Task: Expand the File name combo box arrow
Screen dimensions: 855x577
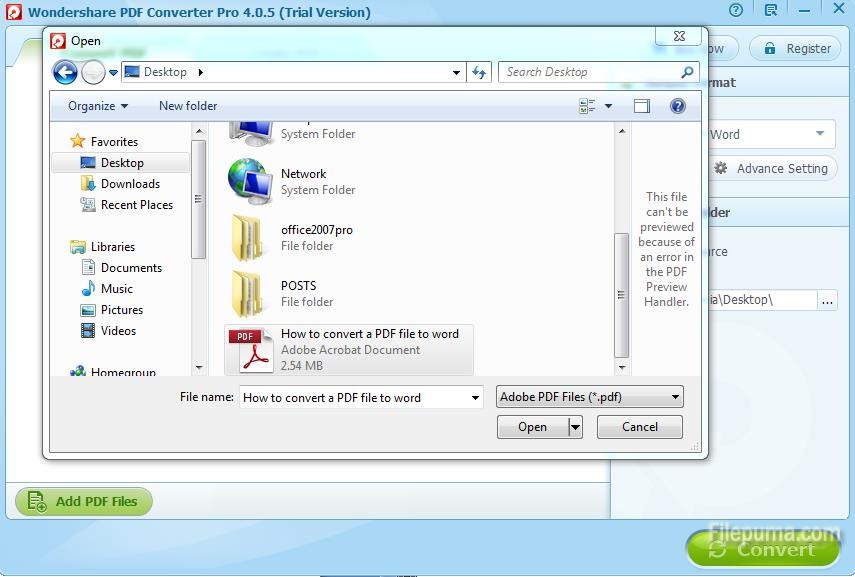Action: point(475,398)
